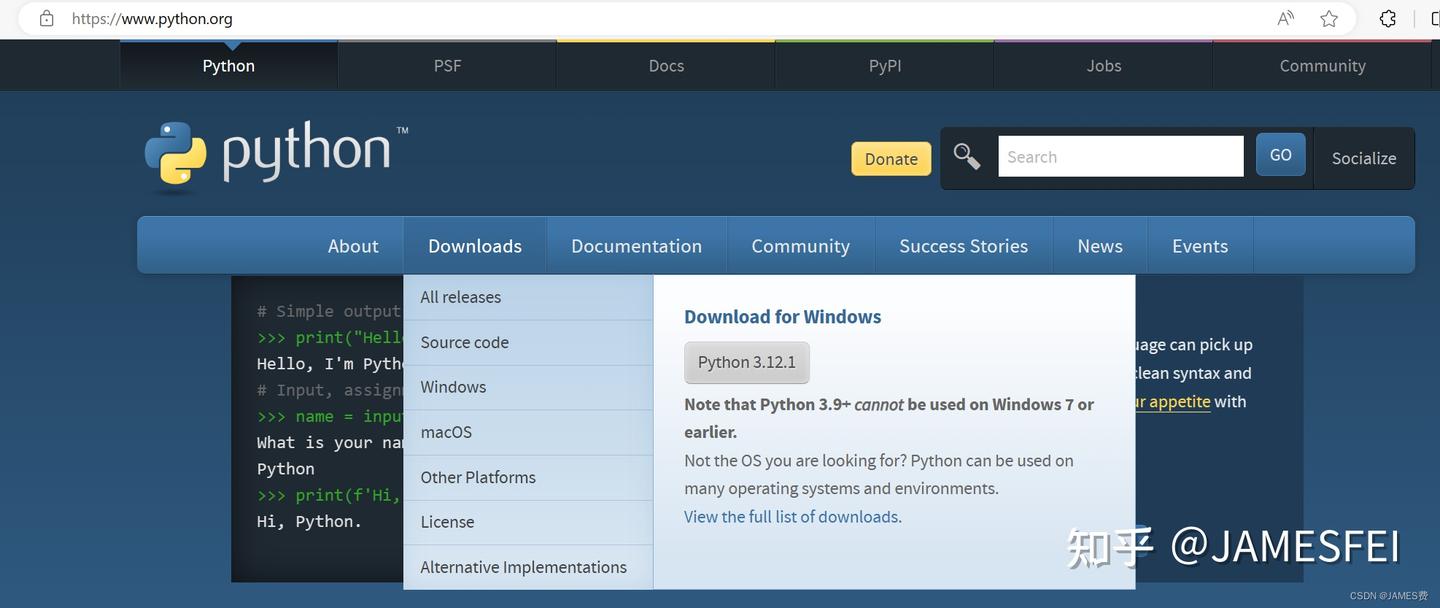Open the Documentation menu
Screen dimensions: 1440x608
click(x=636, y=245)
